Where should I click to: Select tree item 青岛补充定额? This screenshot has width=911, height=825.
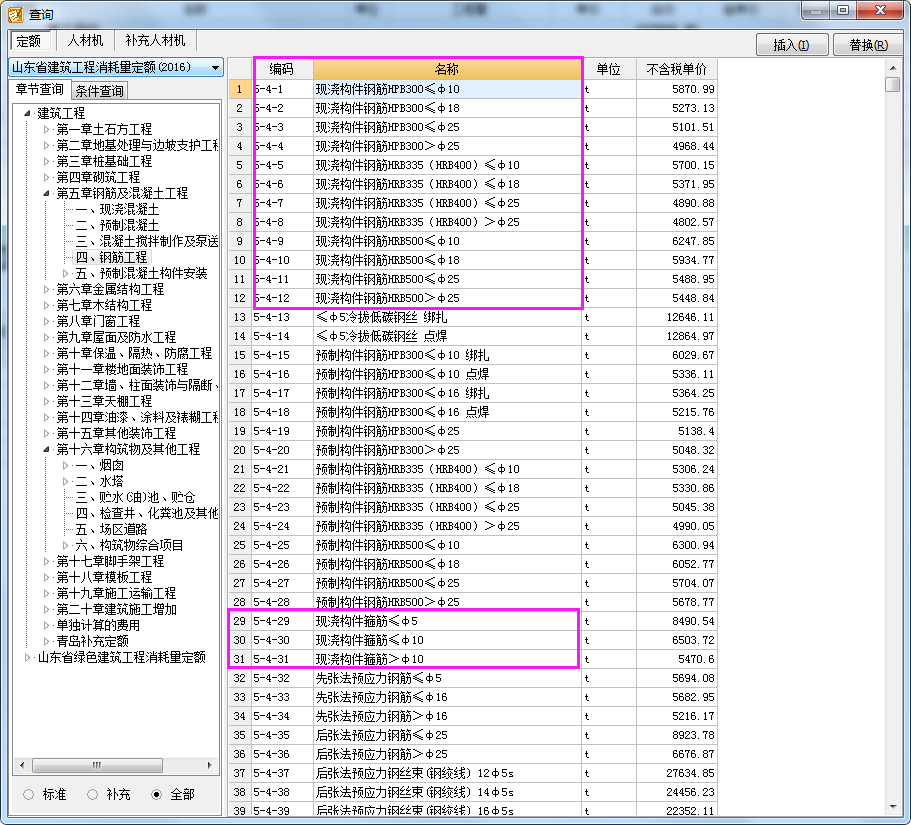pyautogui.click(x=92, y=641)
